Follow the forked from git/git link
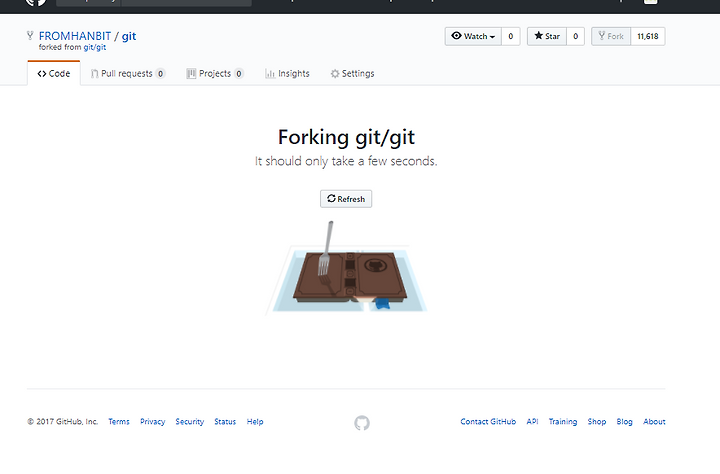 pyautogui.click(x=95, y=47)
